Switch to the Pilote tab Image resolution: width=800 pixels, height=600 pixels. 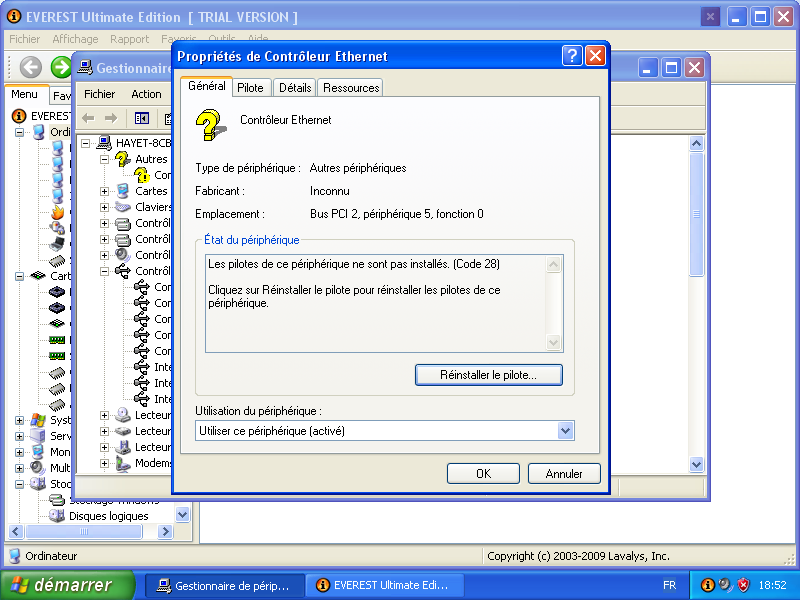coord(250,88)
